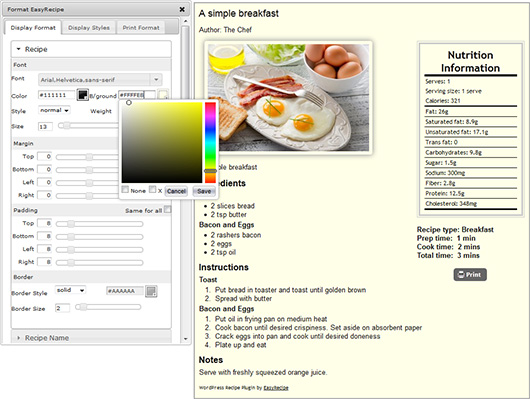Image resolution: width=530 pixels, height=399 pixels.
Task: Click the panel scrollbar up arrow
Action: 185,21
